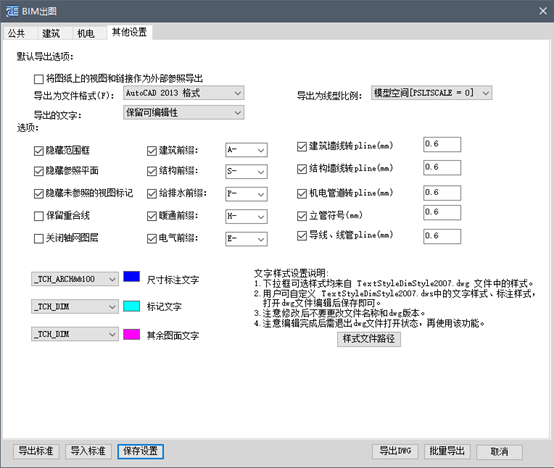Click the 建筑墙线转pline width field
This screenshot has height=468, width=554.
coord(442,144)
